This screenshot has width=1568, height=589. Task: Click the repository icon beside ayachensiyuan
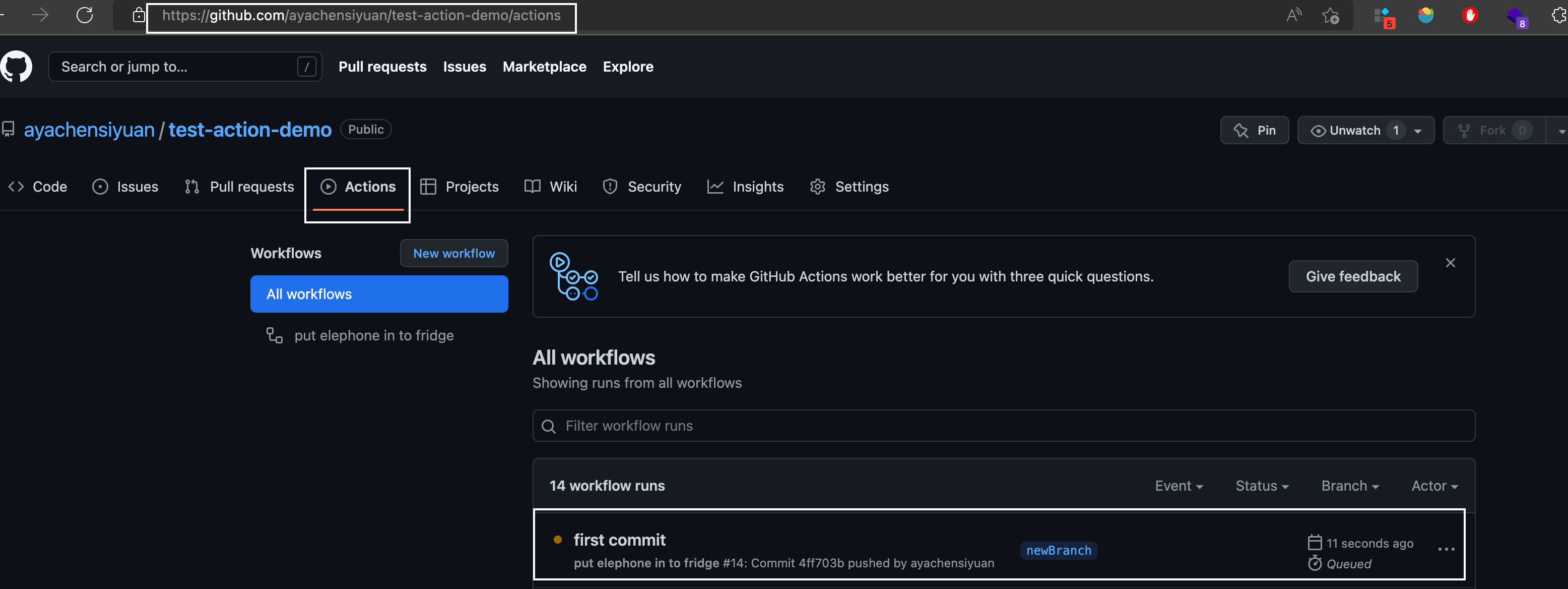[9, 130]
